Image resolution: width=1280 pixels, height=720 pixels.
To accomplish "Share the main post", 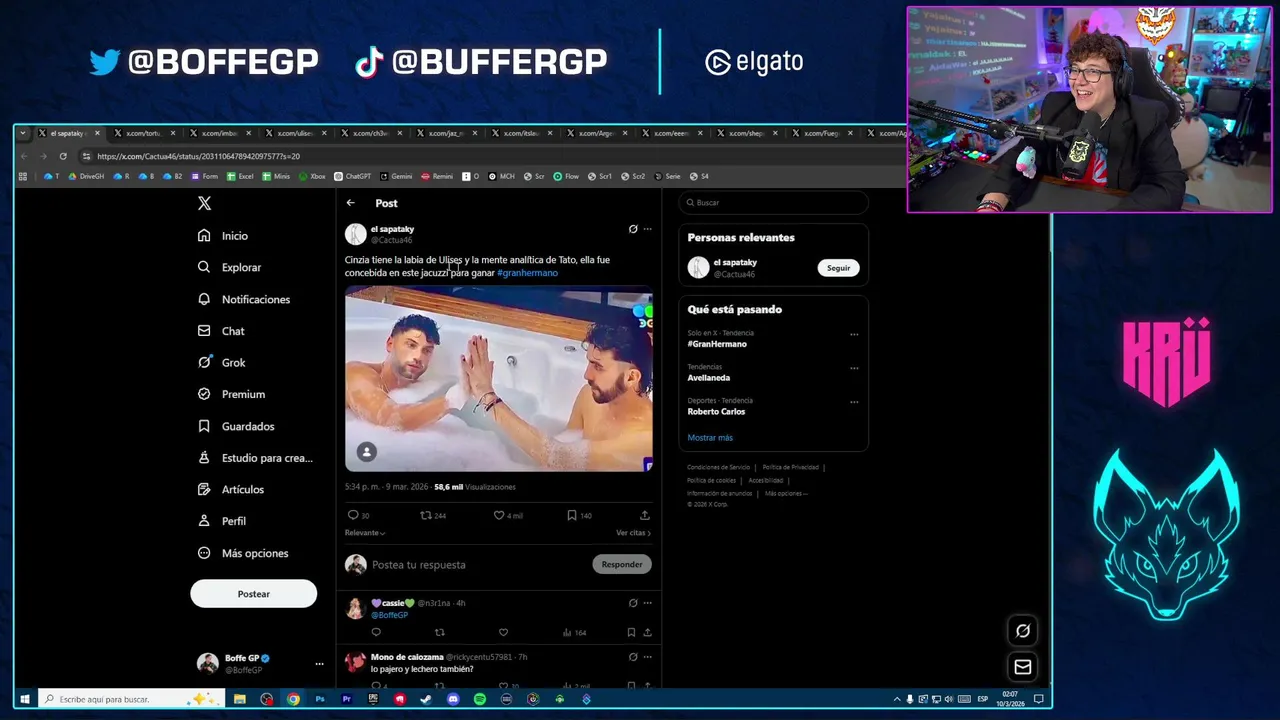I will click(x=645, y=515).
